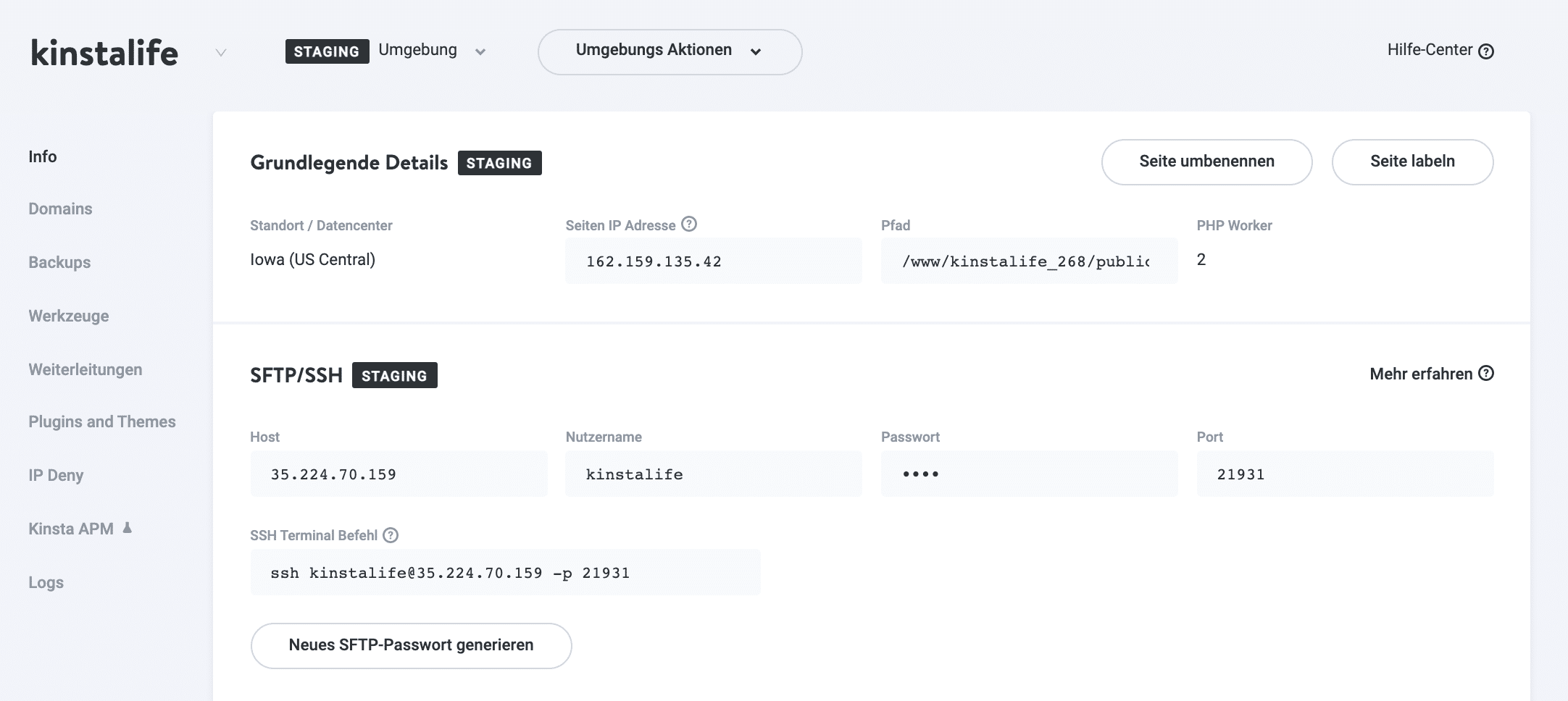Click the question mark beside Seiten IP Adresse
Image resolution: width=1568 pixels, height=701 pixels.
(x=689, y=224)
